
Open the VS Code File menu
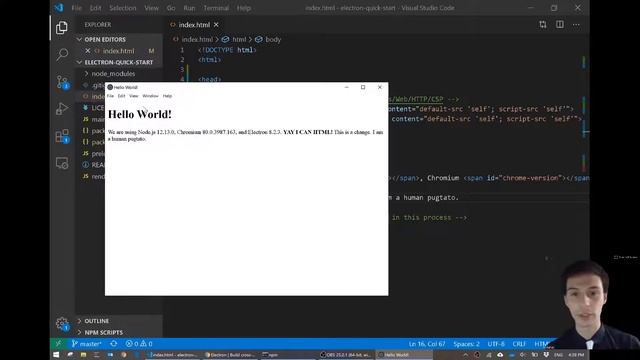[x=76, y=8]
